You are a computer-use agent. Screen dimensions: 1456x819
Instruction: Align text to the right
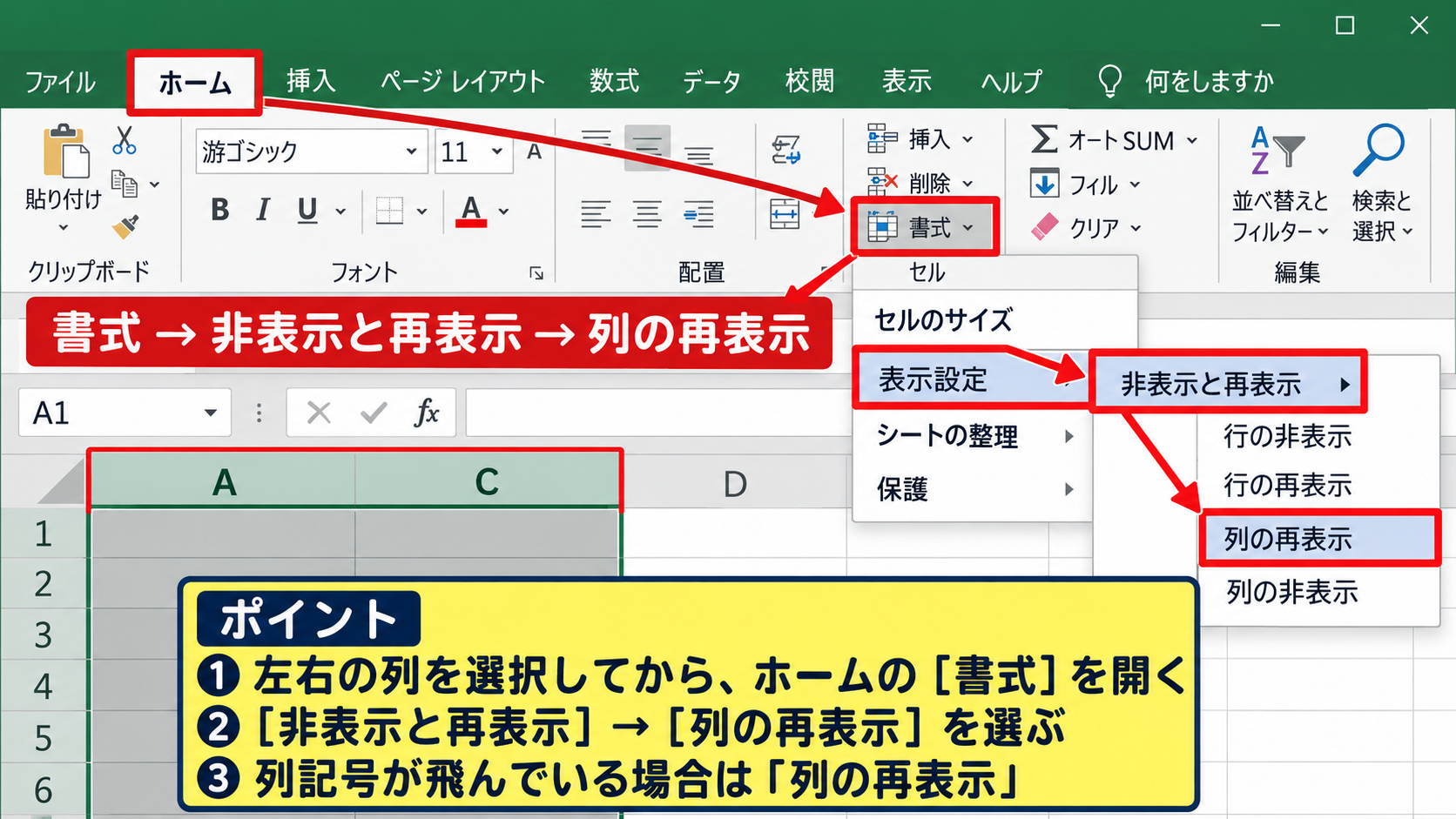(698, 213)
